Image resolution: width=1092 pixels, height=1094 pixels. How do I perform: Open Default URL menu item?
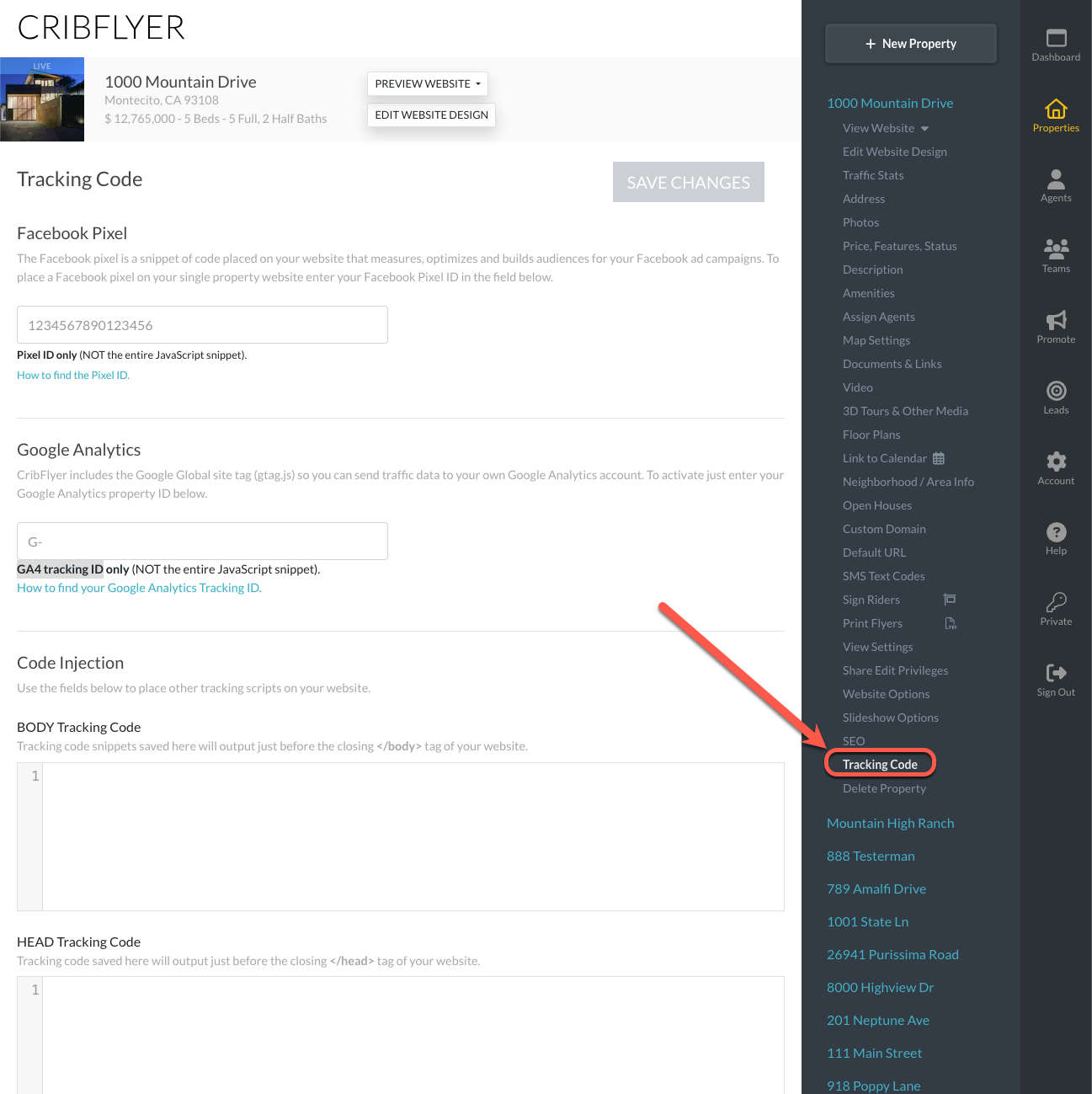(x=874, y=552)
